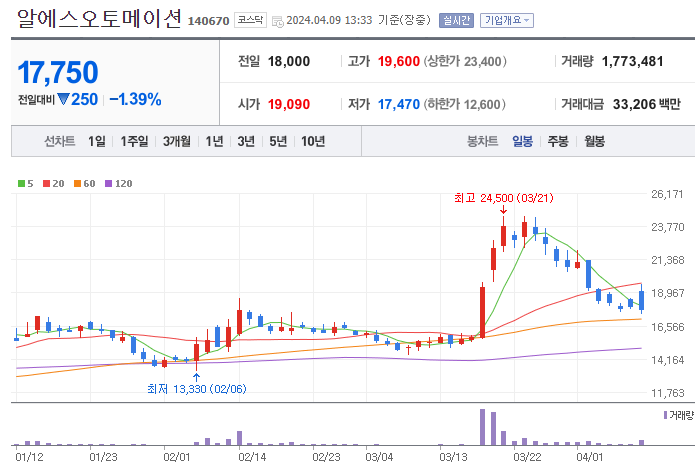This screenshot has height=467, width=695.
Task: Click the tallest volume bar near 03/13
Action: click(482, 427)
